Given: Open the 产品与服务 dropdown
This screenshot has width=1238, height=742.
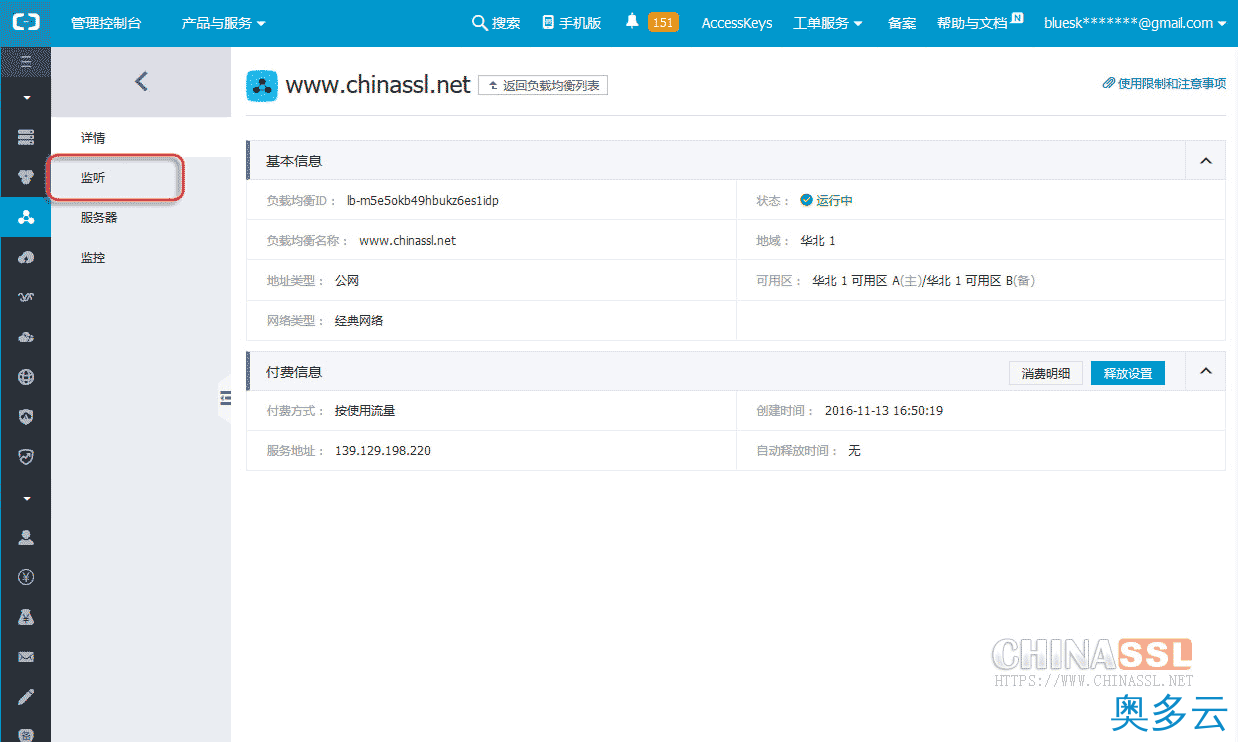Looking at the screenshot, I should pos(224,23).
